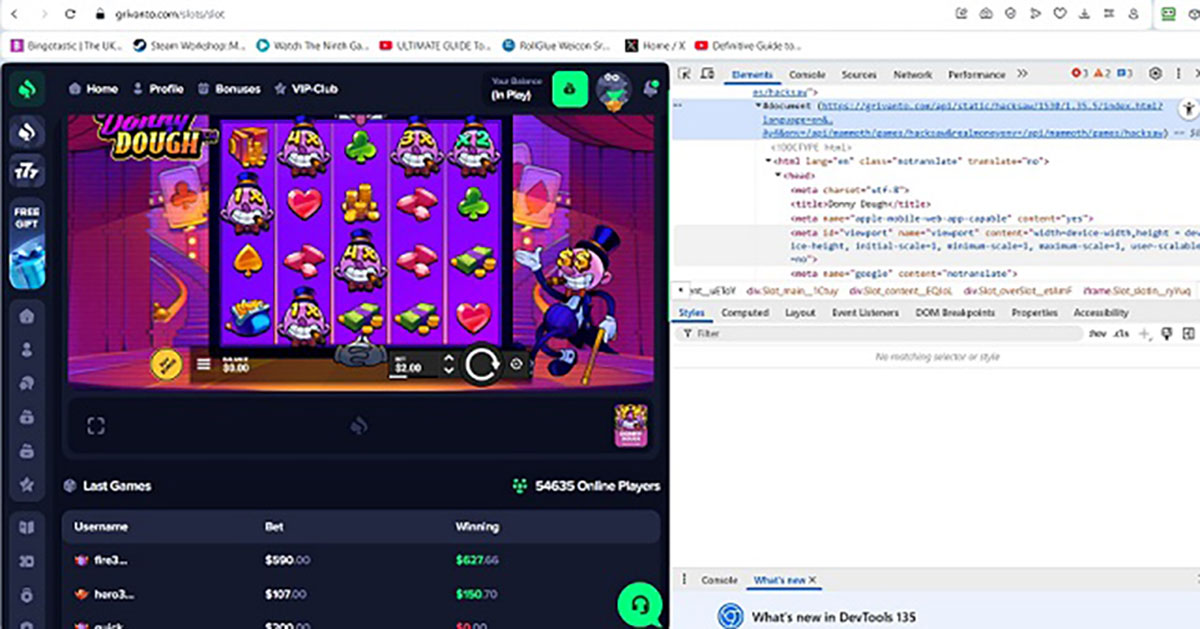The height and width of the screenshot is (629, 1200).
Task: Open the FREE GIFT sidebar banner
Action: click(x=28, y=244)
